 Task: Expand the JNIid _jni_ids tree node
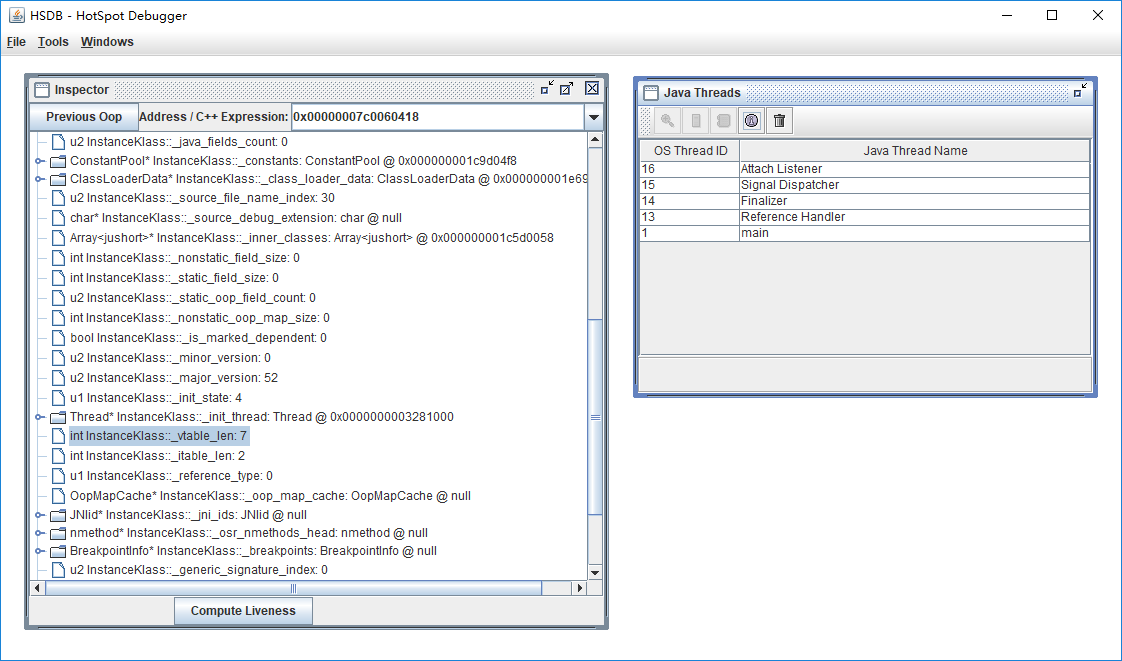(x=39, y=515)
